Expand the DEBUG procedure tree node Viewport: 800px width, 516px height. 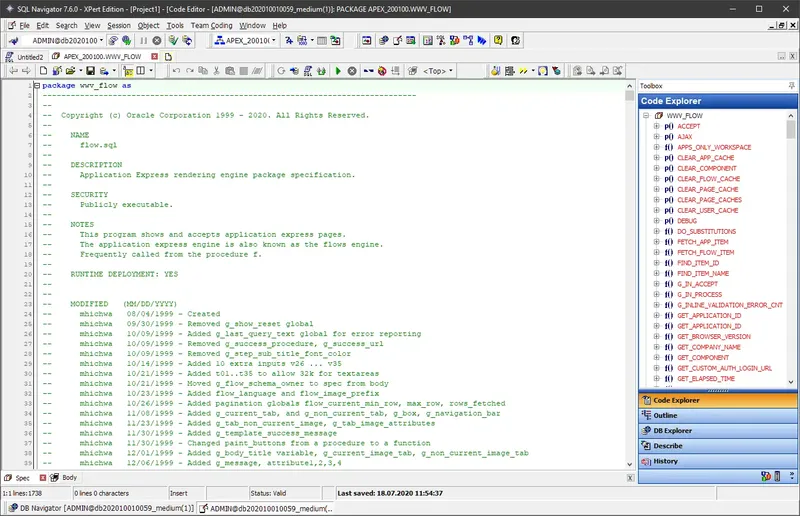click(x=657, y=221)
